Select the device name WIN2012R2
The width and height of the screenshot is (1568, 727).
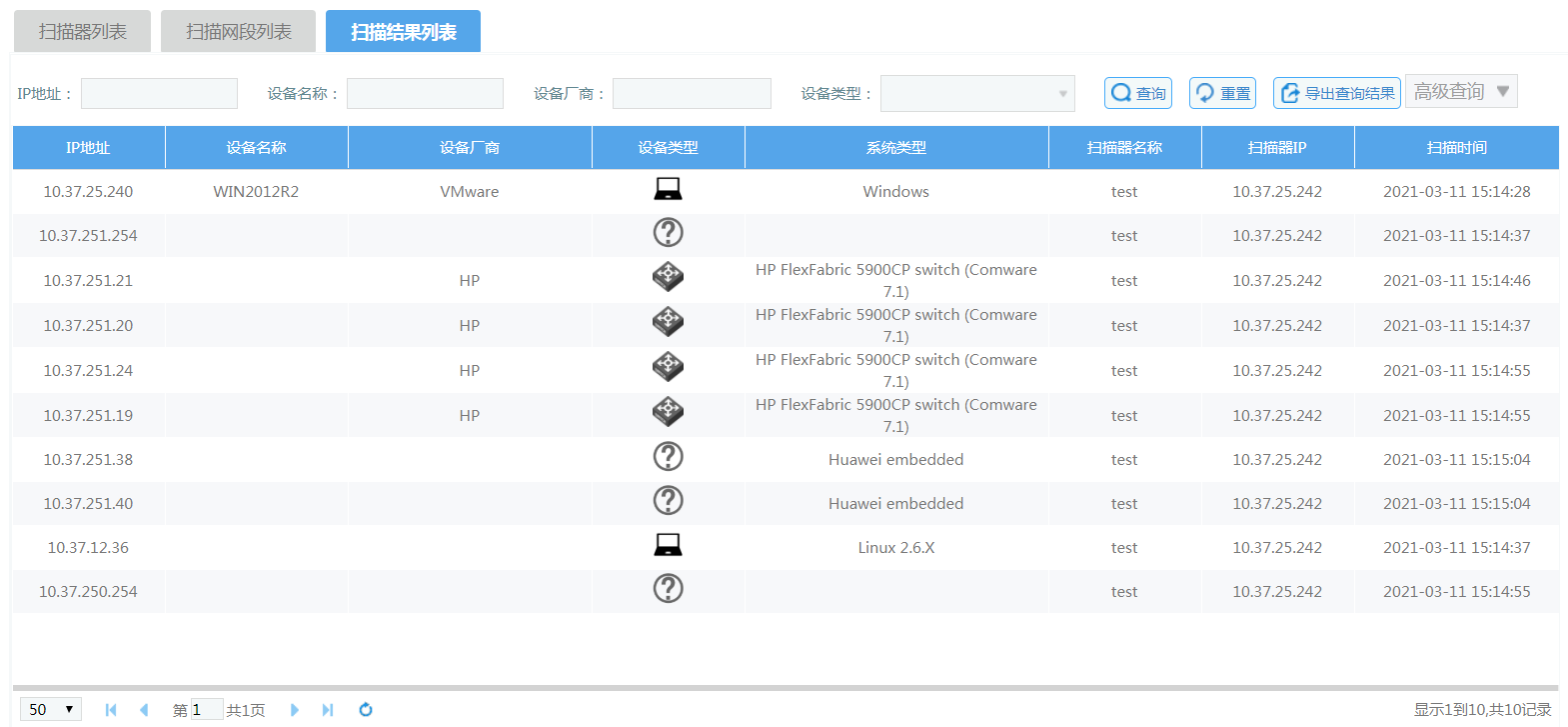[x=256, y=192]
